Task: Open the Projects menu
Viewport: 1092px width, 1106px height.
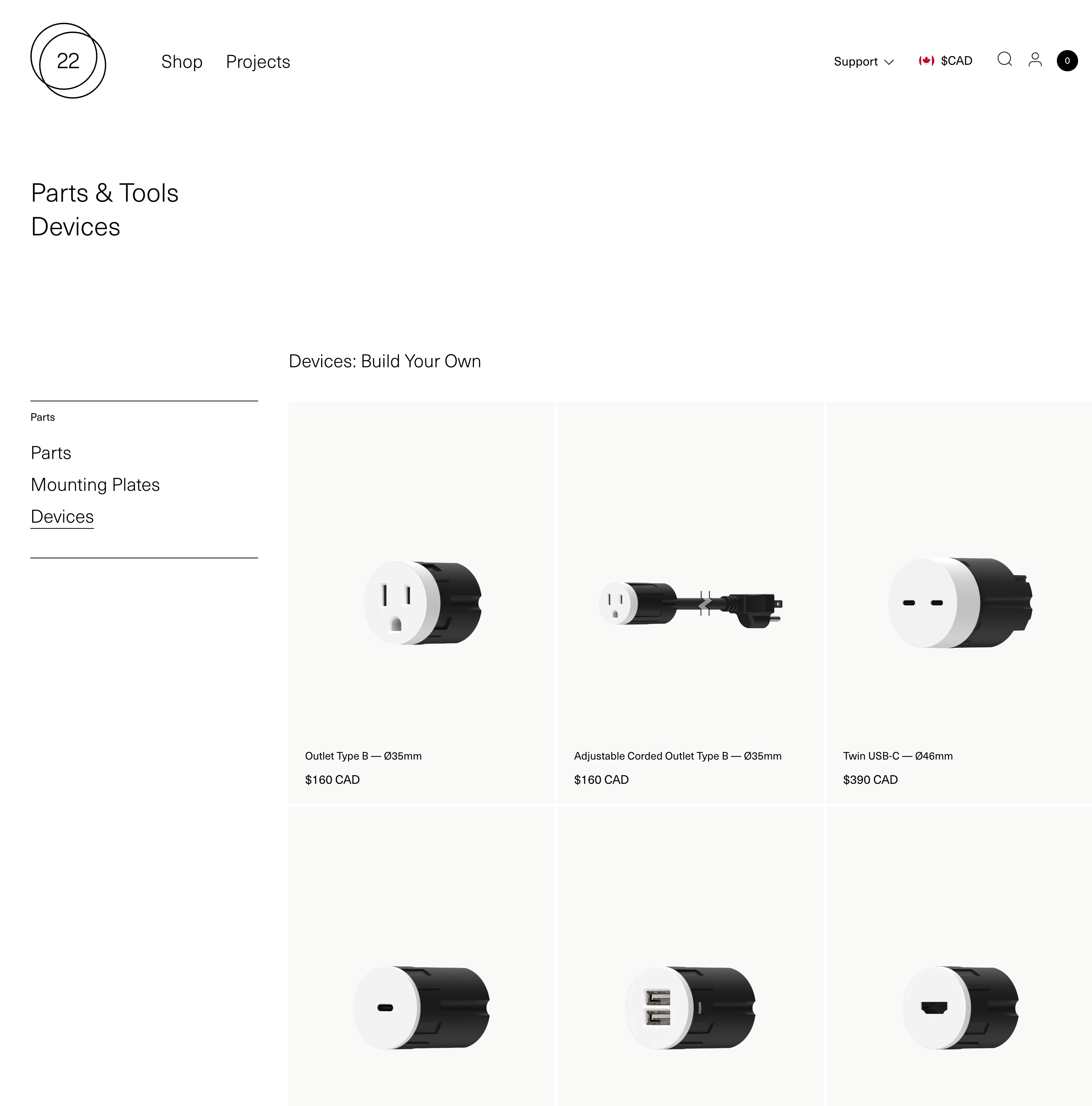Action: click(258, 62)
